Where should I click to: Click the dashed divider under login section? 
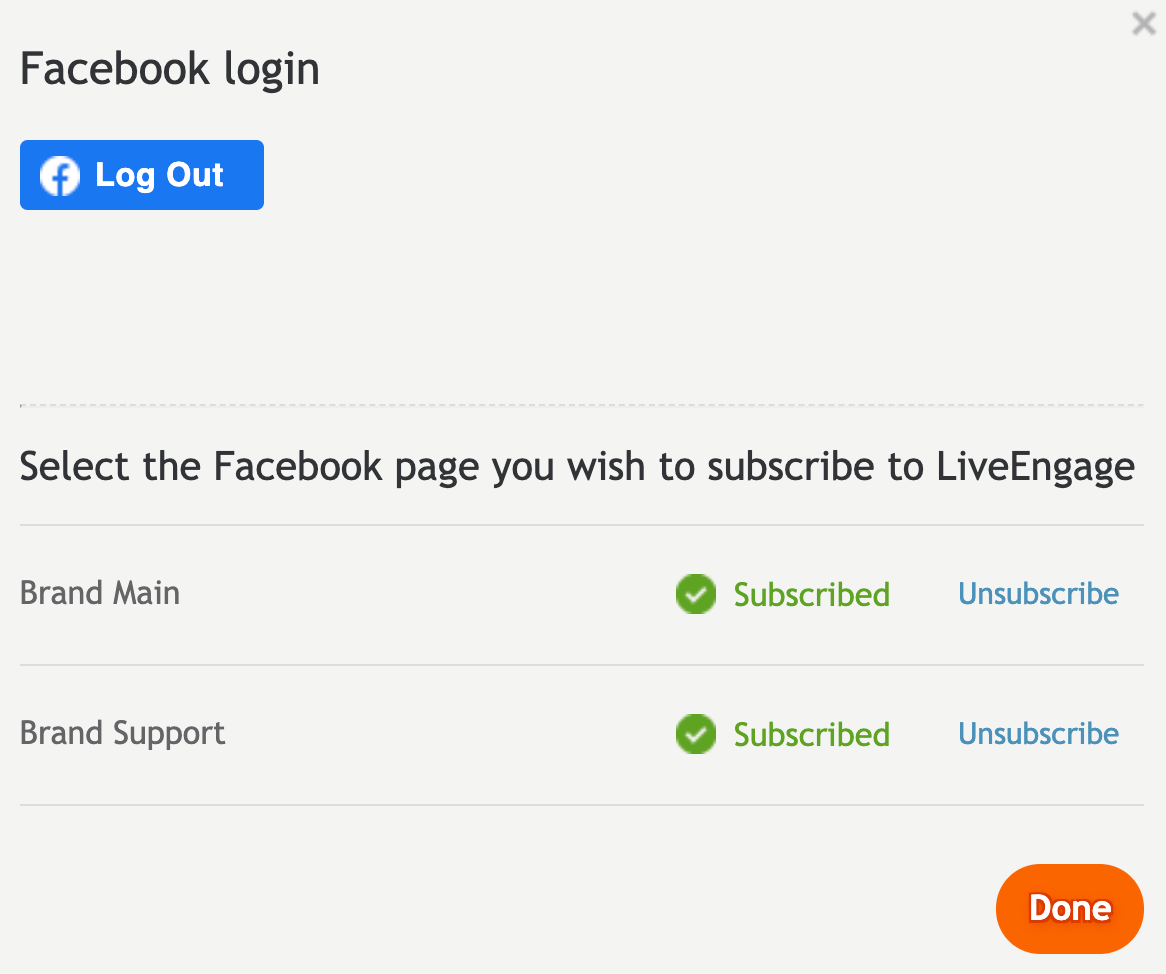582,405
